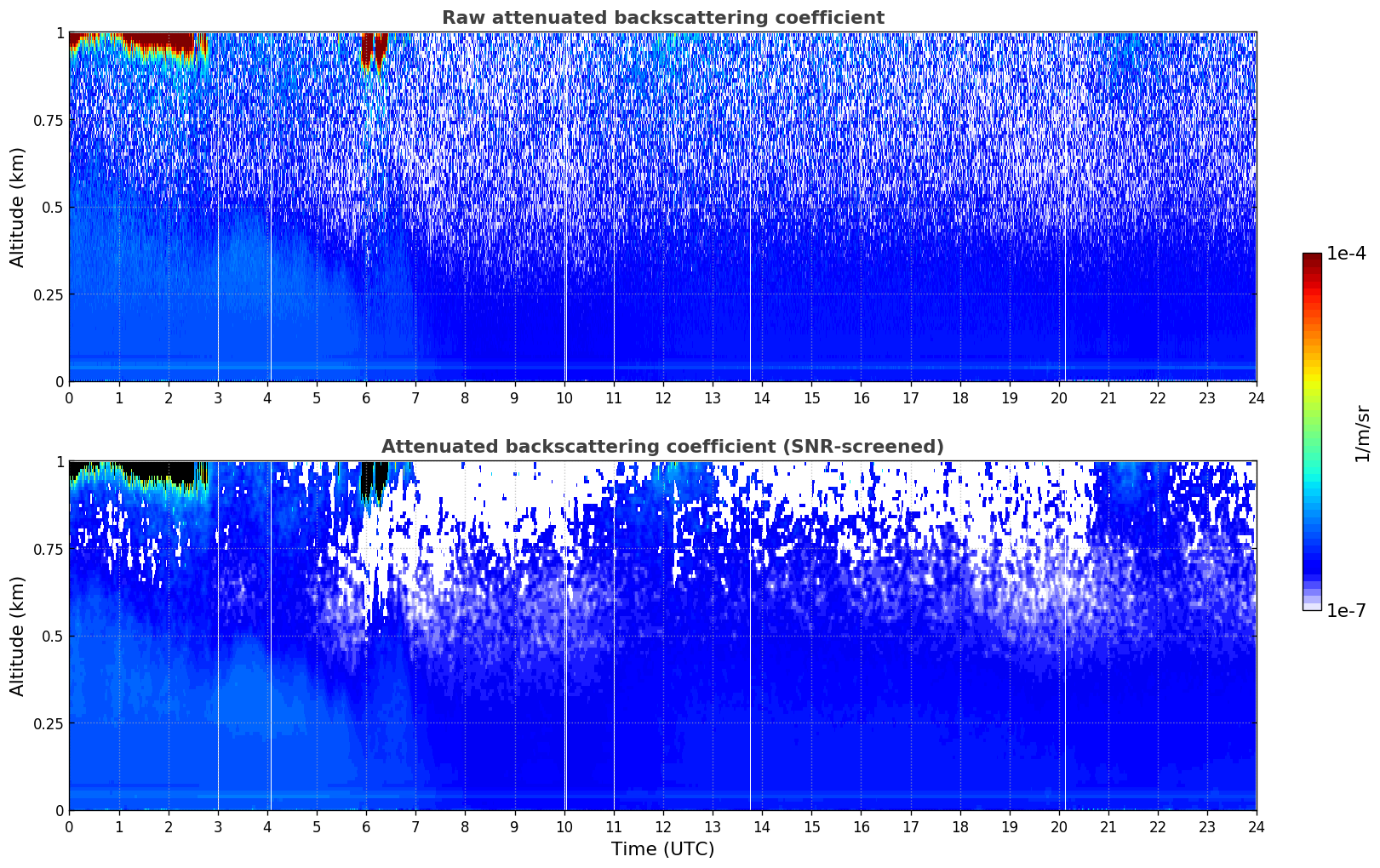The width and height of the screenshot is (1380, 868).
Task: Click the '0.5' altitude tick on the SNR-screened plot
Action: 52,637
